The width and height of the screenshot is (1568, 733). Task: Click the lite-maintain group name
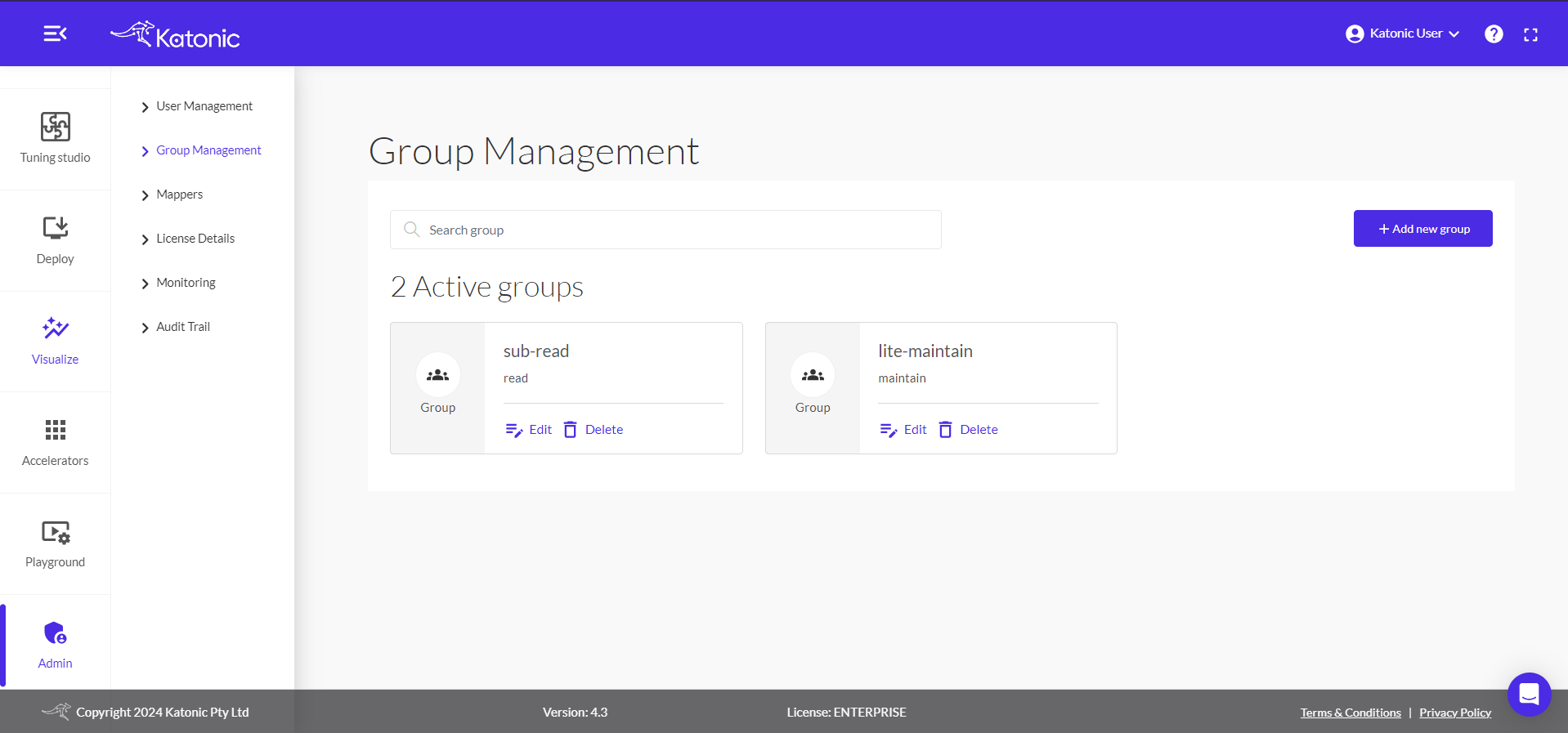925,351
